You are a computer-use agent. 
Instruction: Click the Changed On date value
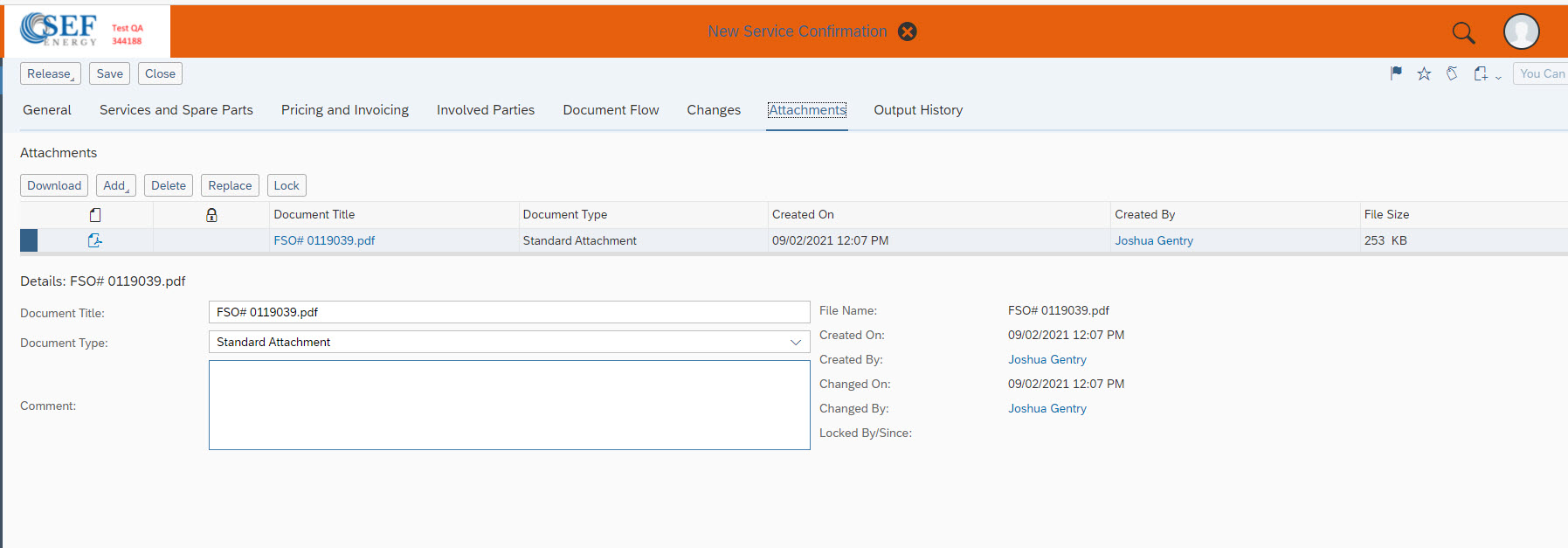[1066, 384]
